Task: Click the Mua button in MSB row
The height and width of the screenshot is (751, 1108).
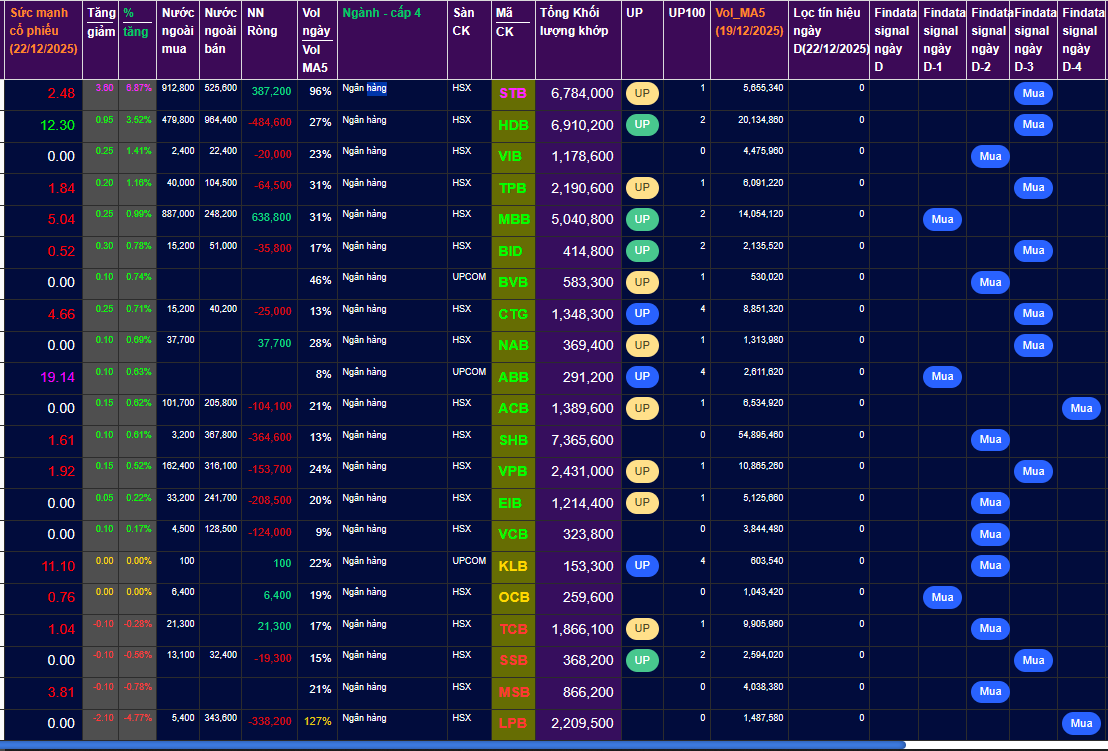Action: click(990, 691)
